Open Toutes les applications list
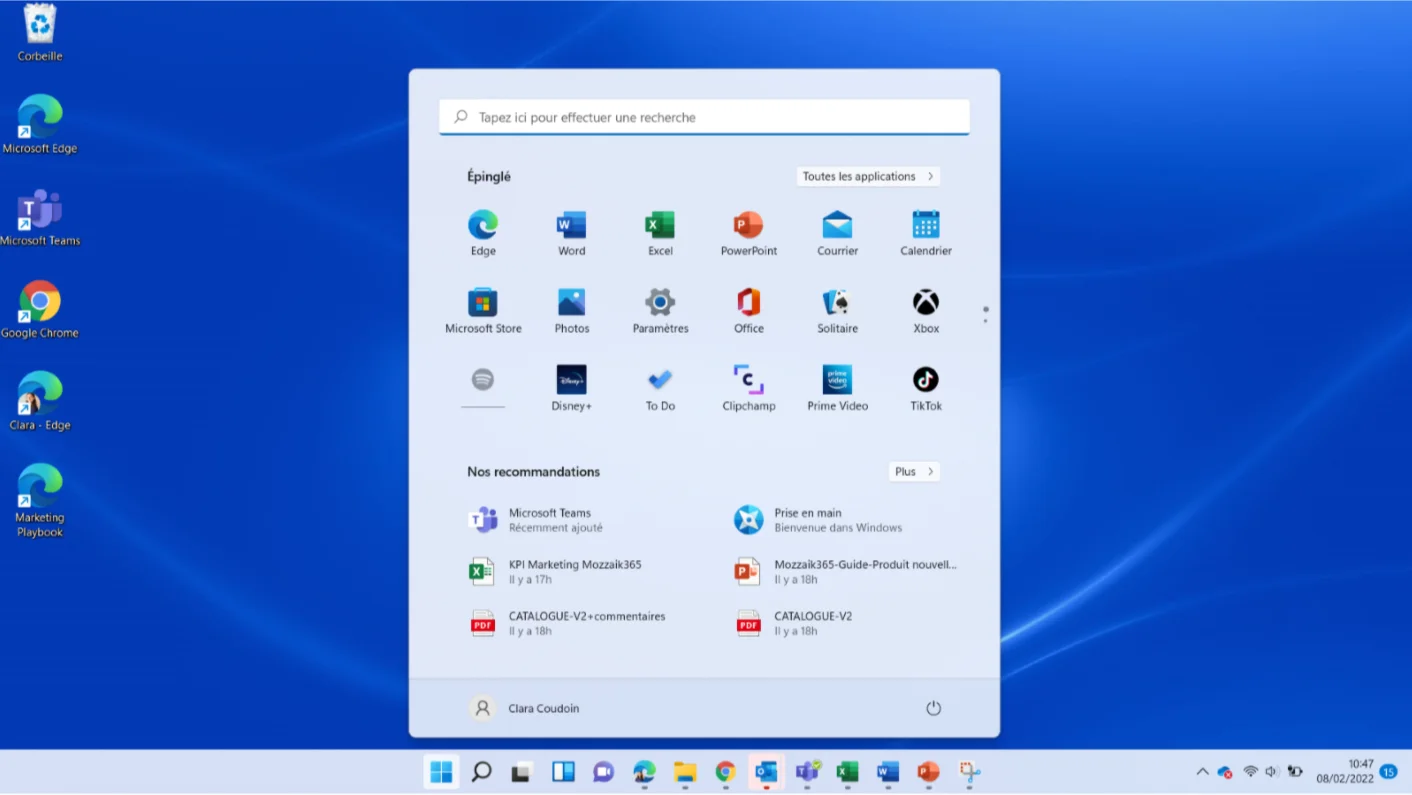 click(868, 176)
